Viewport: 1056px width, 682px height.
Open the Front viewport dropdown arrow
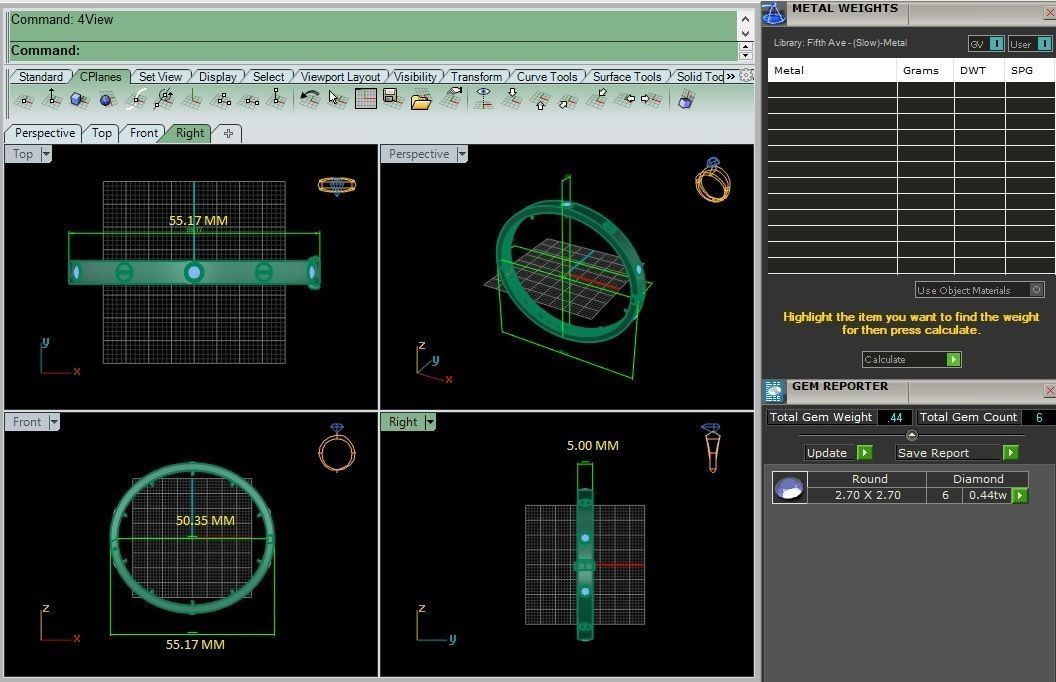point(54,422)
